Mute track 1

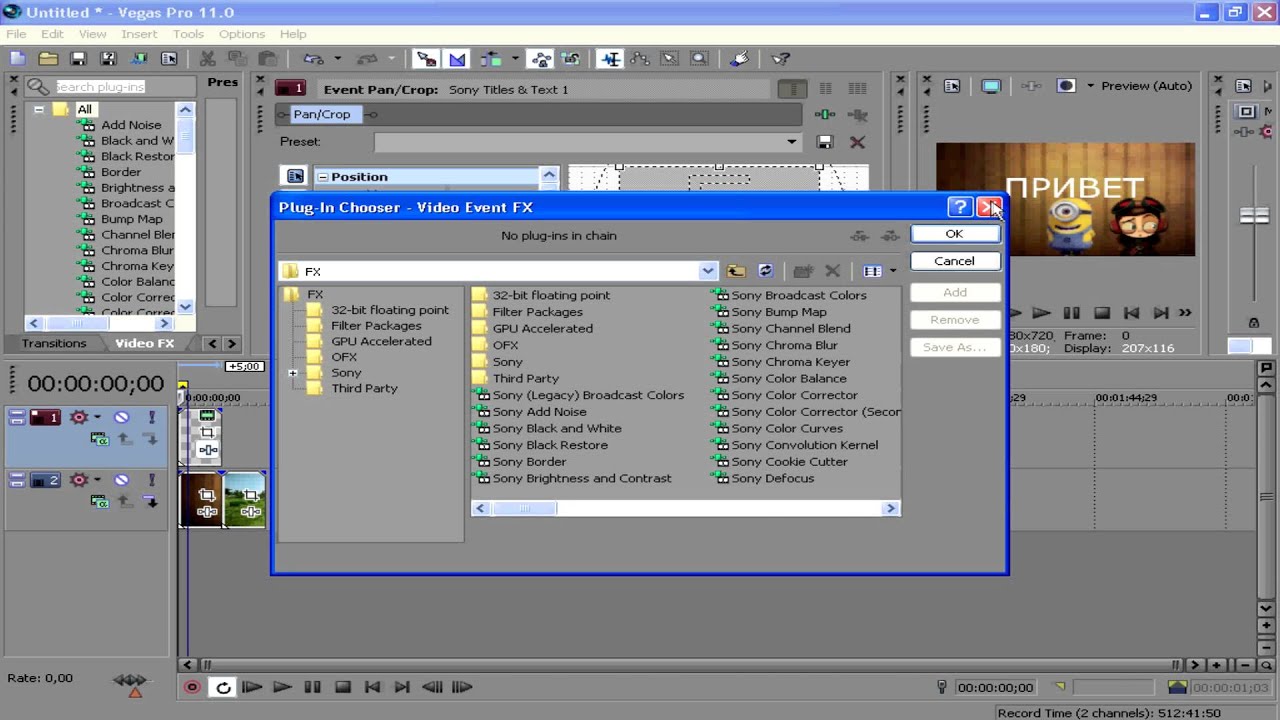122,417
